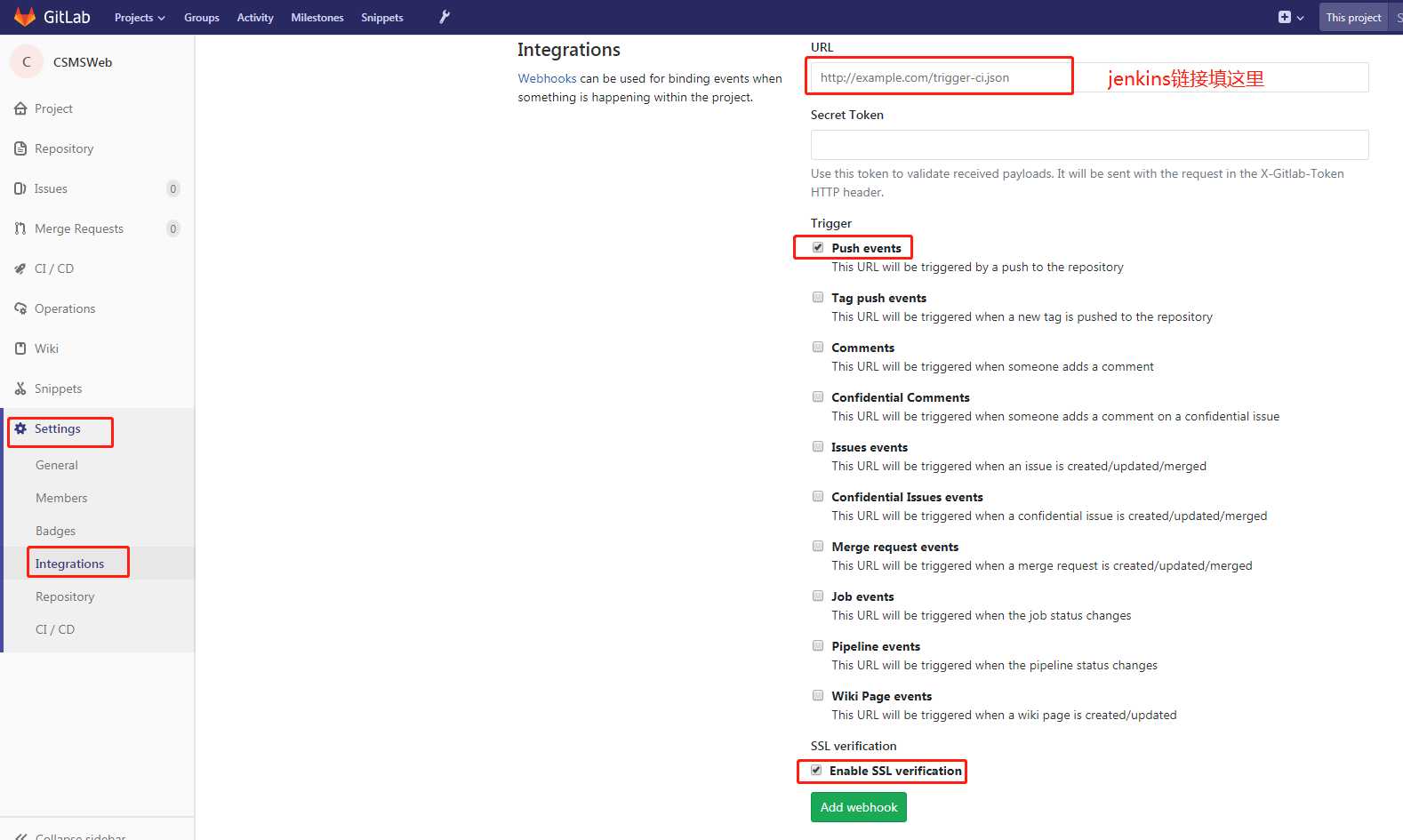Open Repository under Settings submenu

pyautogui.click(x=65, y=596)
